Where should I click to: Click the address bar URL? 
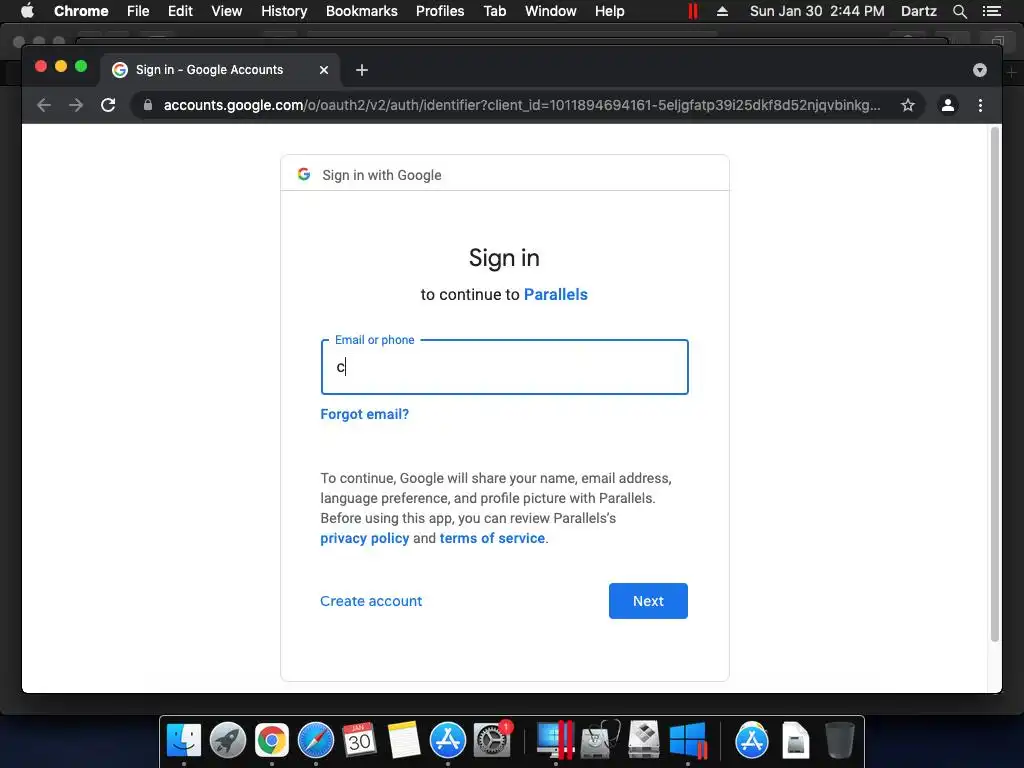tap(522, 105)
